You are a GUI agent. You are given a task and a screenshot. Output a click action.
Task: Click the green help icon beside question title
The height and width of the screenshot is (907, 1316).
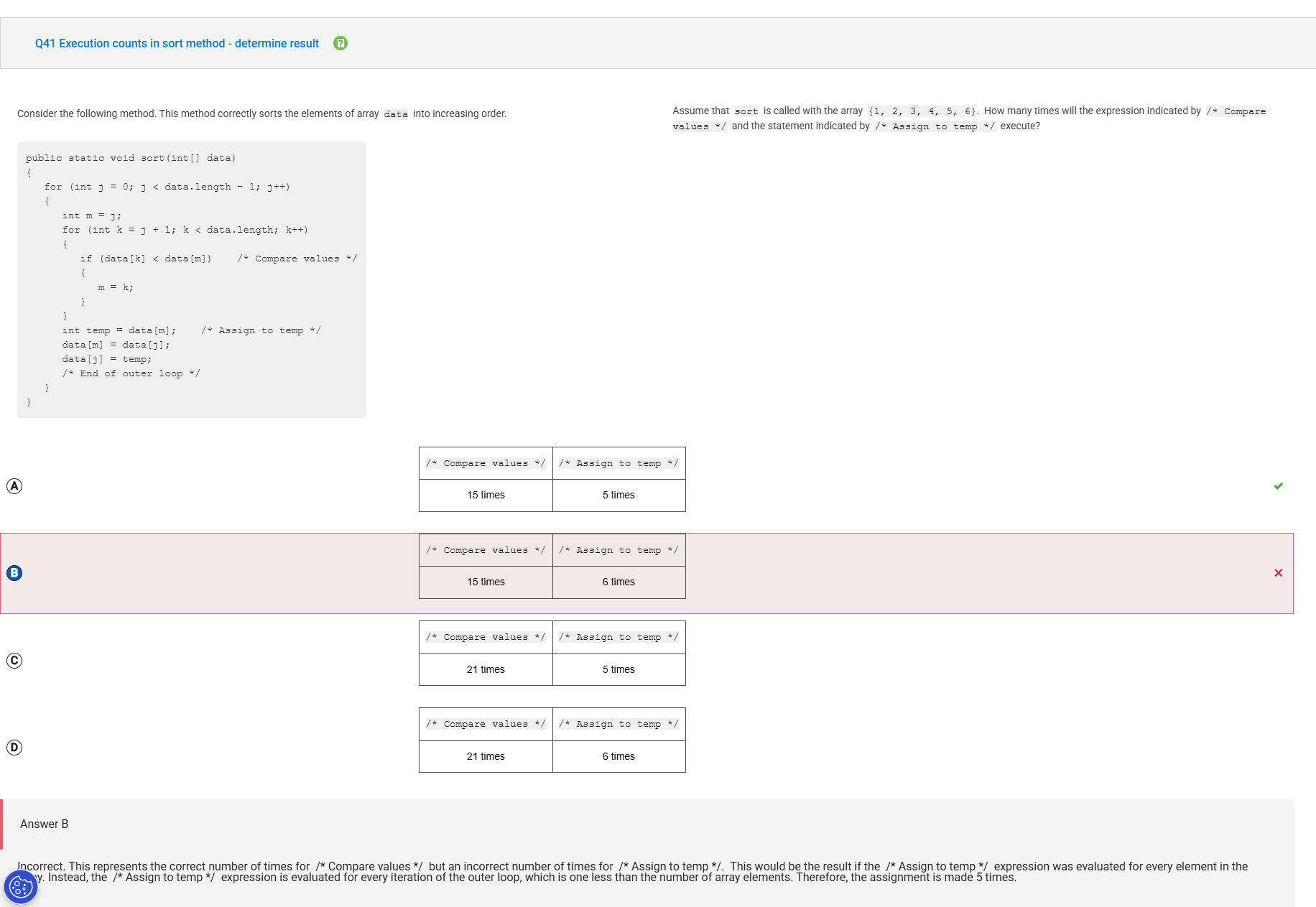click(x=340, y=43)
